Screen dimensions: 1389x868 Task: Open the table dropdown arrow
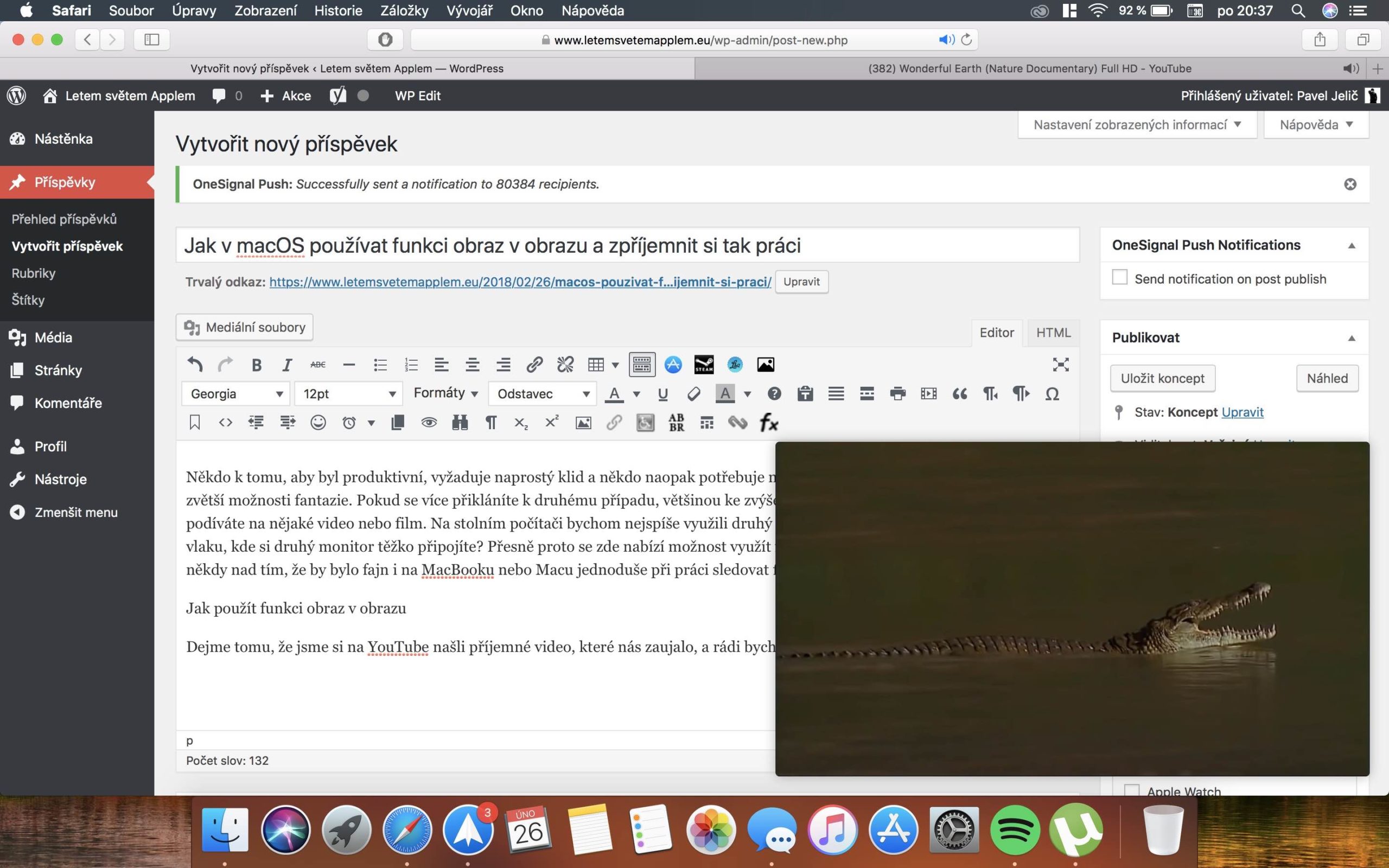615,365
